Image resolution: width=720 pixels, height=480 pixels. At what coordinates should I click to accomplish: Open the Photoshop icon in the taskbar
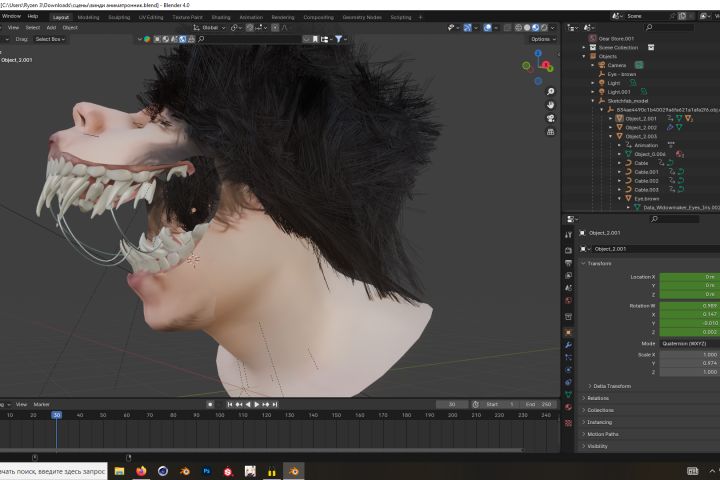(206, 470)
